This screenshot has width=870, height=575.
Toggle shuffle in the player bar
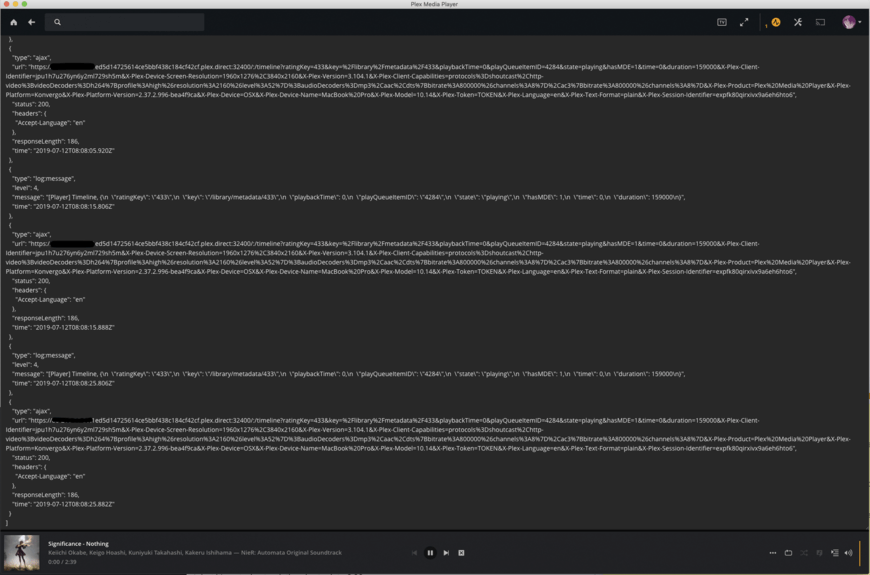[x=804, y=553]
